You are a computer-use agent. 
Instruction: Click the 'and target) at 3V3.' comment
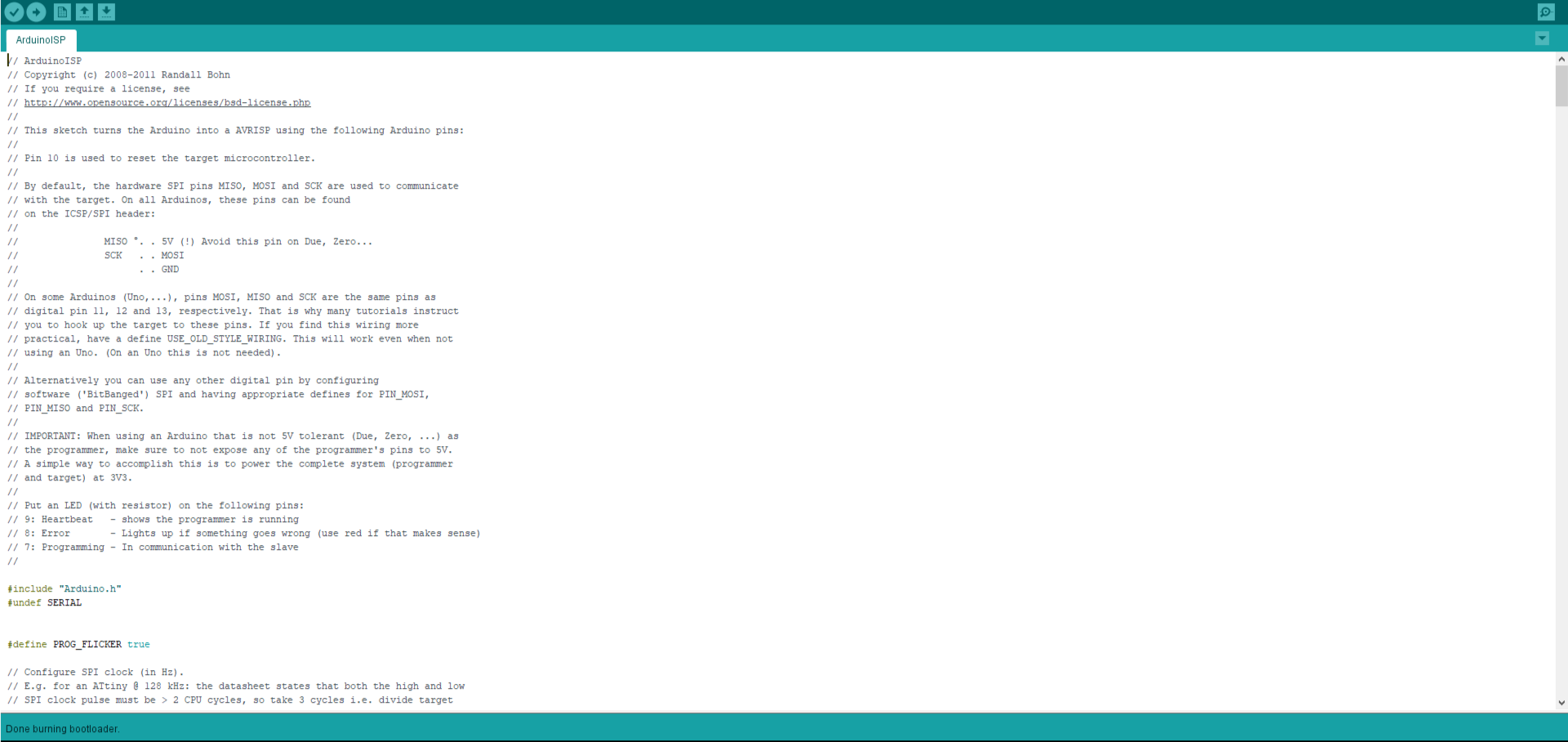click(x=70, y=478)
